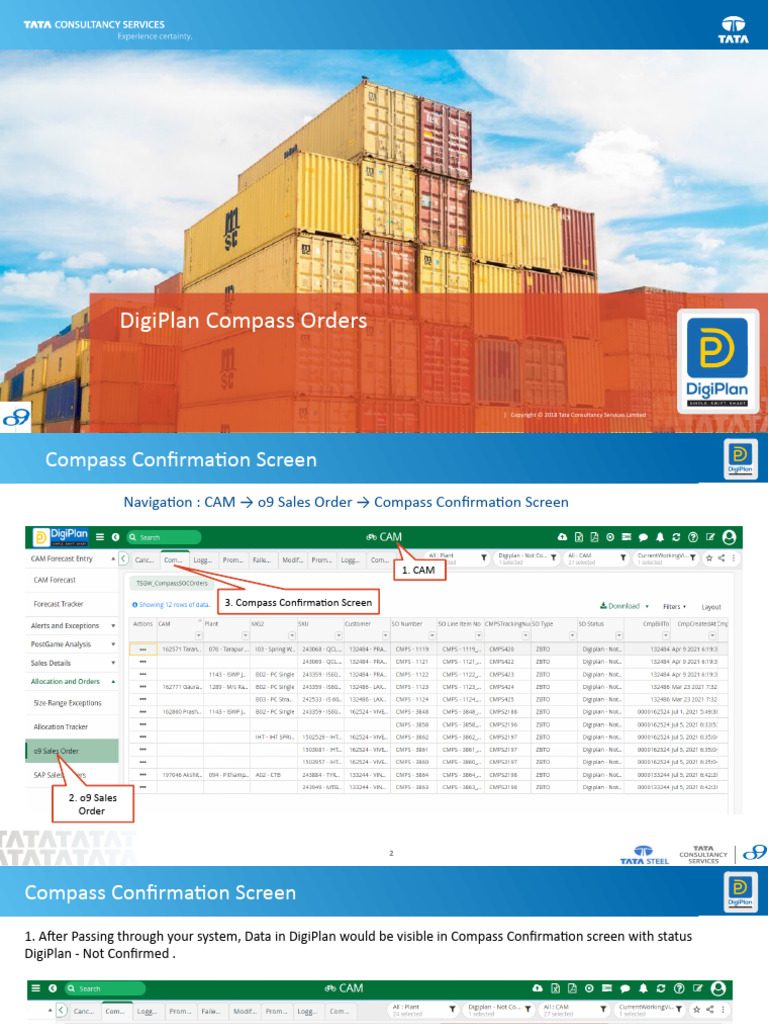Open the All : Plant filter funnel, first screenshot

(484, 558)
